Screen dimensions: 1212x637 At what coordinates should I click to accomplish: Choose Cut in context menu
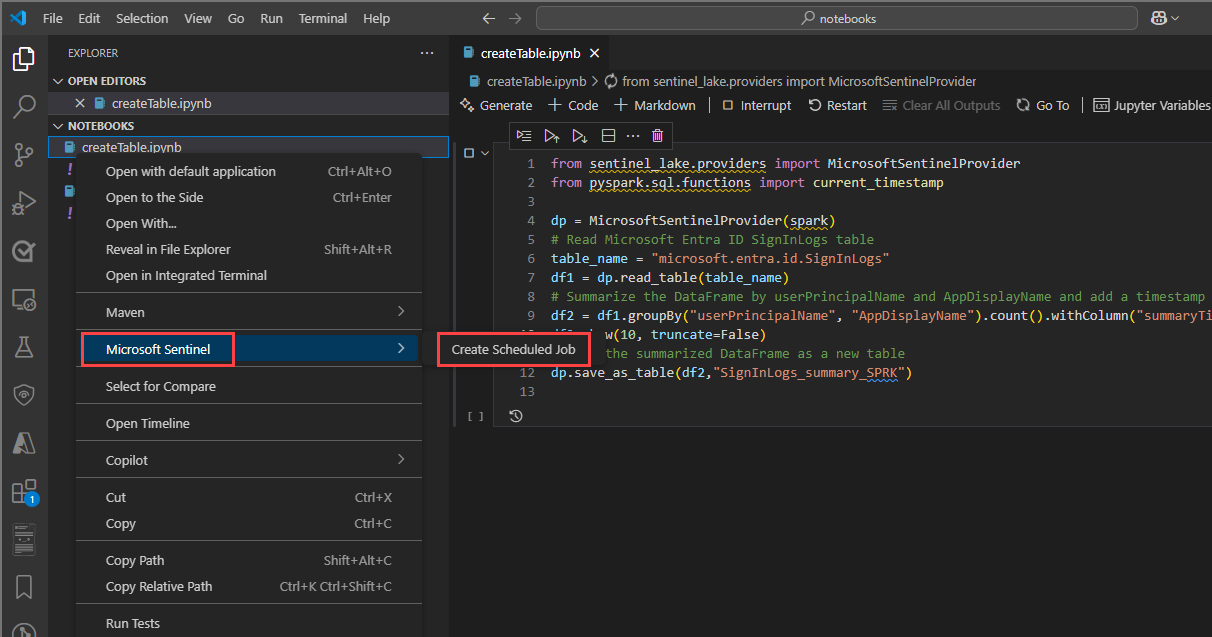tap(249, 497)
